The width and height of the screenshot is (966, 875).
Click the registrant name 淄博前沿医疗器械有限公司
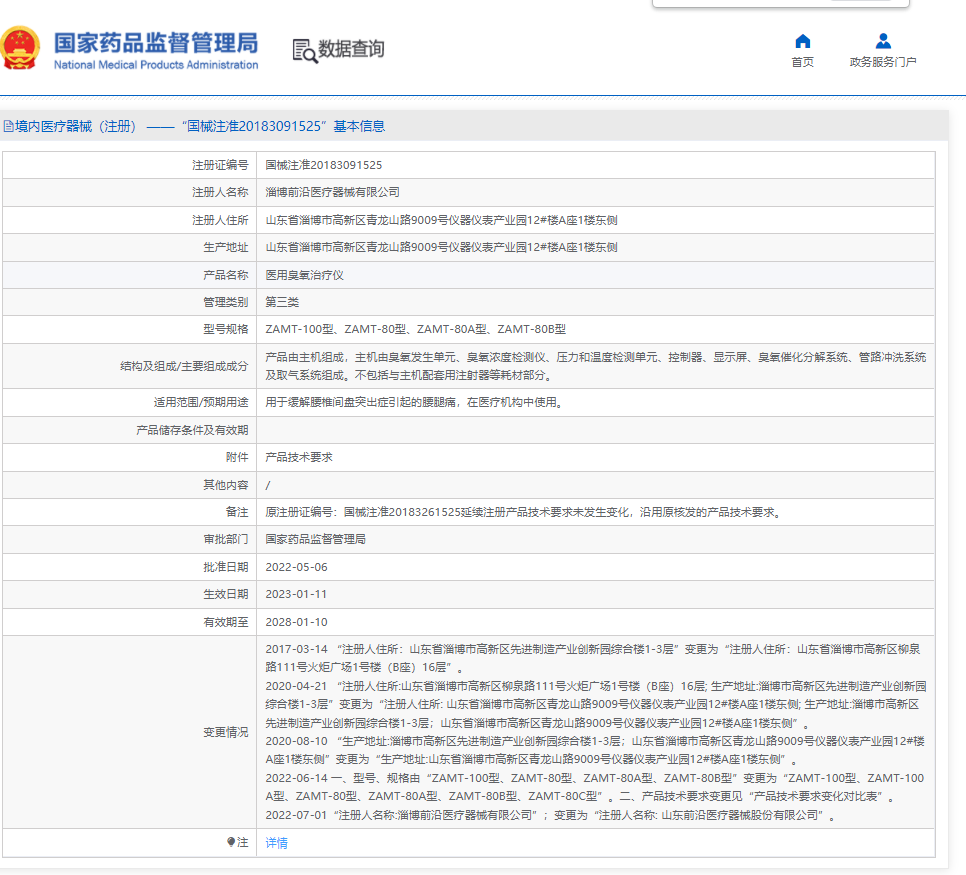(332, 192)
